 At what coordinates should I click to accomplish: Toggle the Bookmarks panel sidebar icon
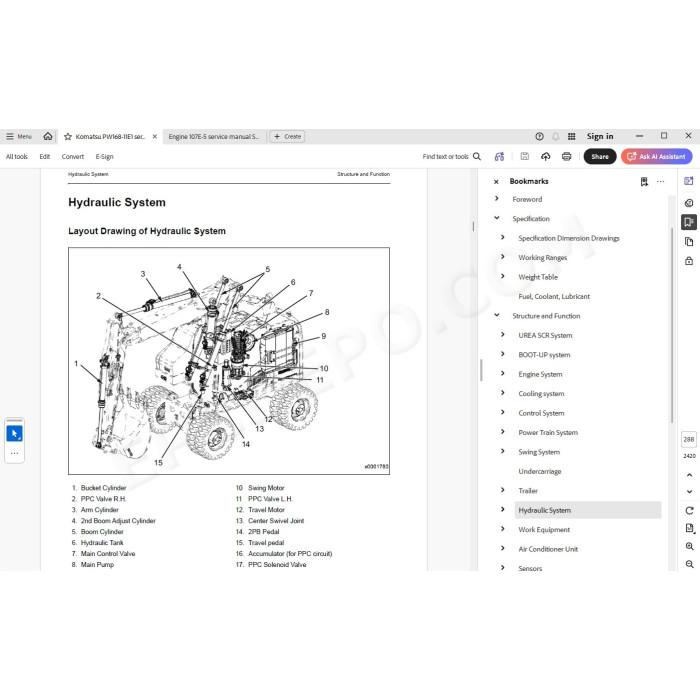pyautogui.click(x=689, y=222)
